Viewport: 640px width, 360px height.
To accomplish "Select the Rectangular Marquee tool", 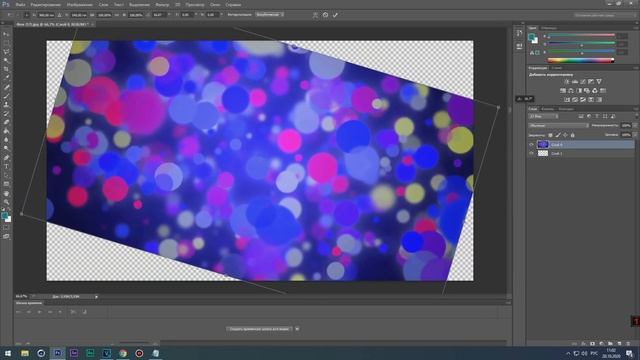I will pyautogui.click(x=6, y=43).
